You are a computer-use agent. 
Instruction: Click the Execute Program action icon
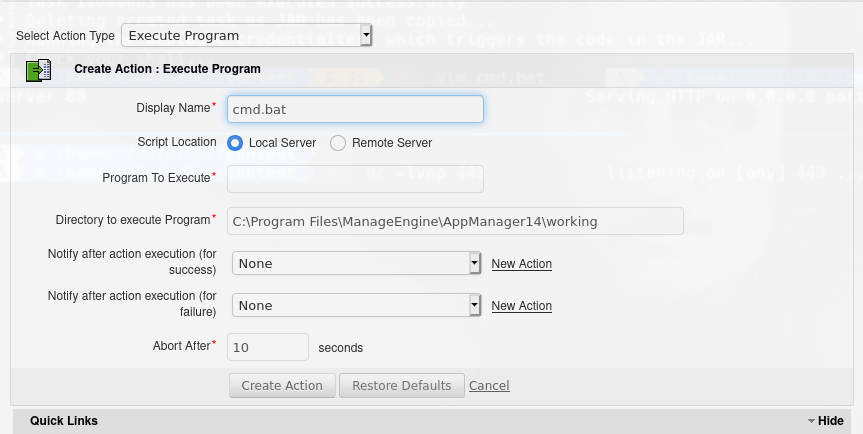38,70
